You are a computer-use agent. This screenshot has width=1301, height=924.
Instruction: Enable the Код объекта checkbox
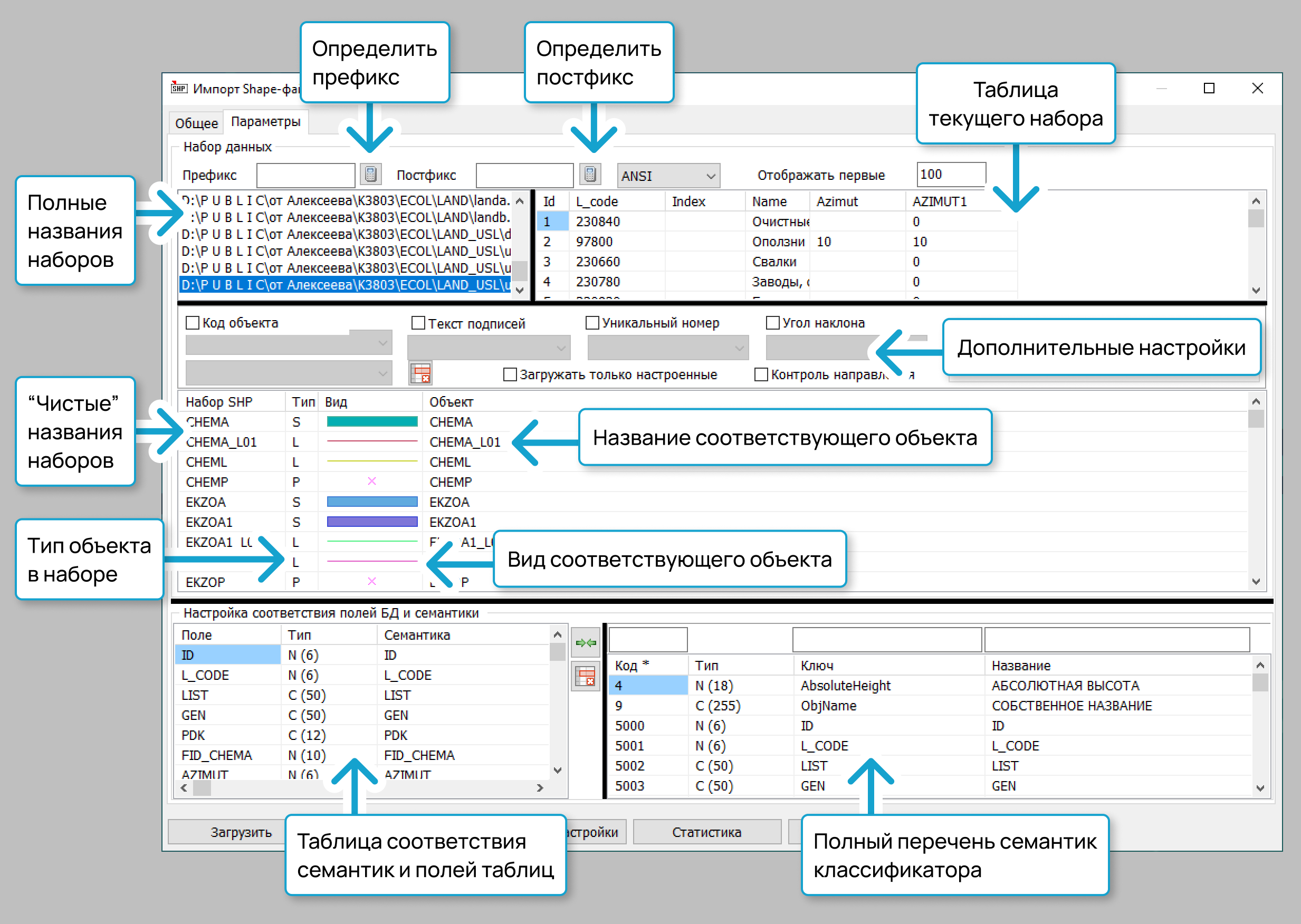(x=193, y=323)
